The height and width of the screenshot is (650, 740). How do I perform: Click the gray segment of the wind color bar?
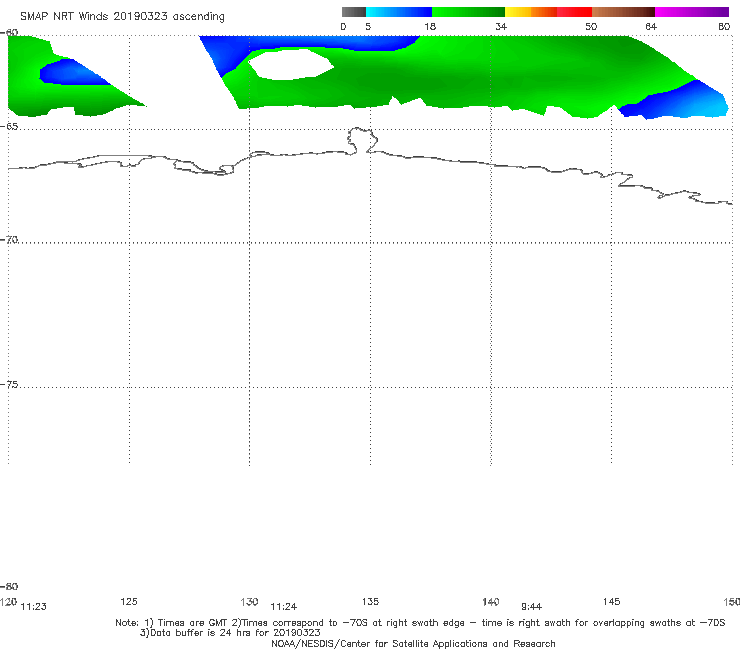pyautogui.click(x=353, y=12)
